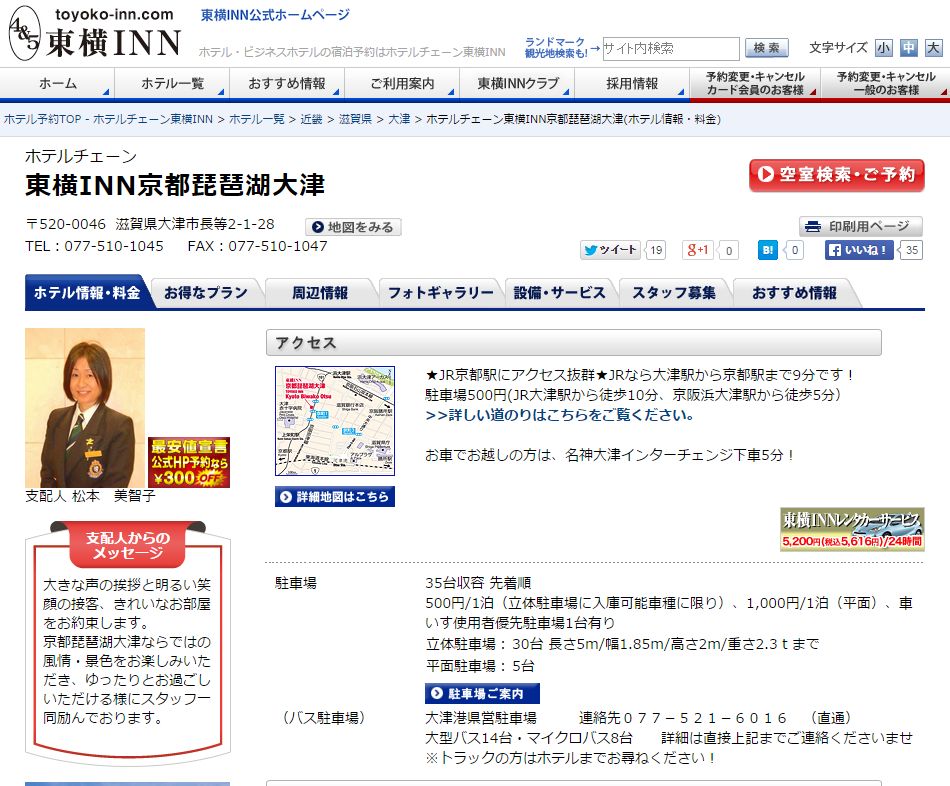Open 予約変更・キャンセル カード会員のお客様 menu
Viewport: 950px width, 786px height.
coord(755,84)
